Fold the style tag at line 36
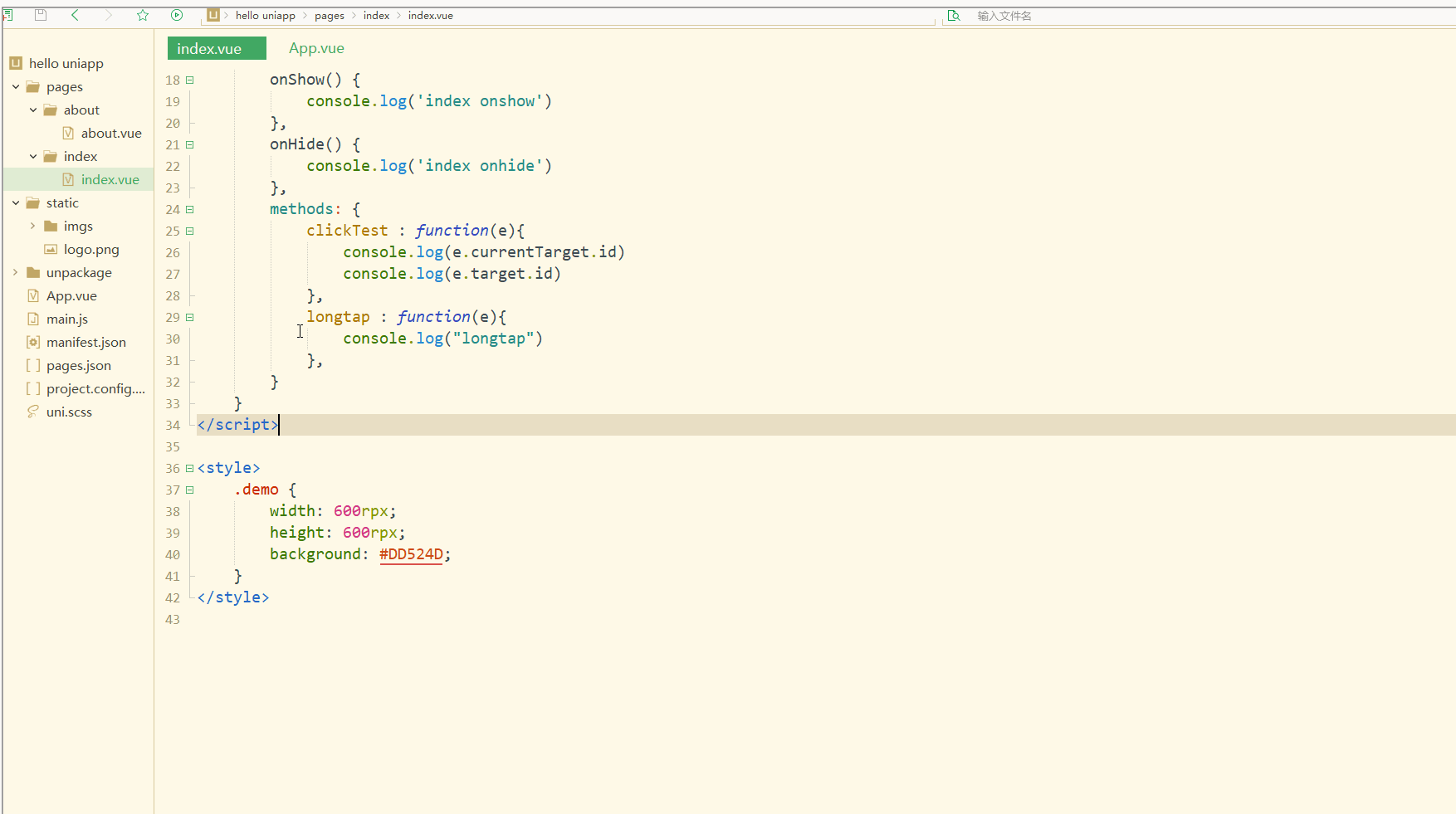This screenshot has height=814, width=1456. point(190,468)
